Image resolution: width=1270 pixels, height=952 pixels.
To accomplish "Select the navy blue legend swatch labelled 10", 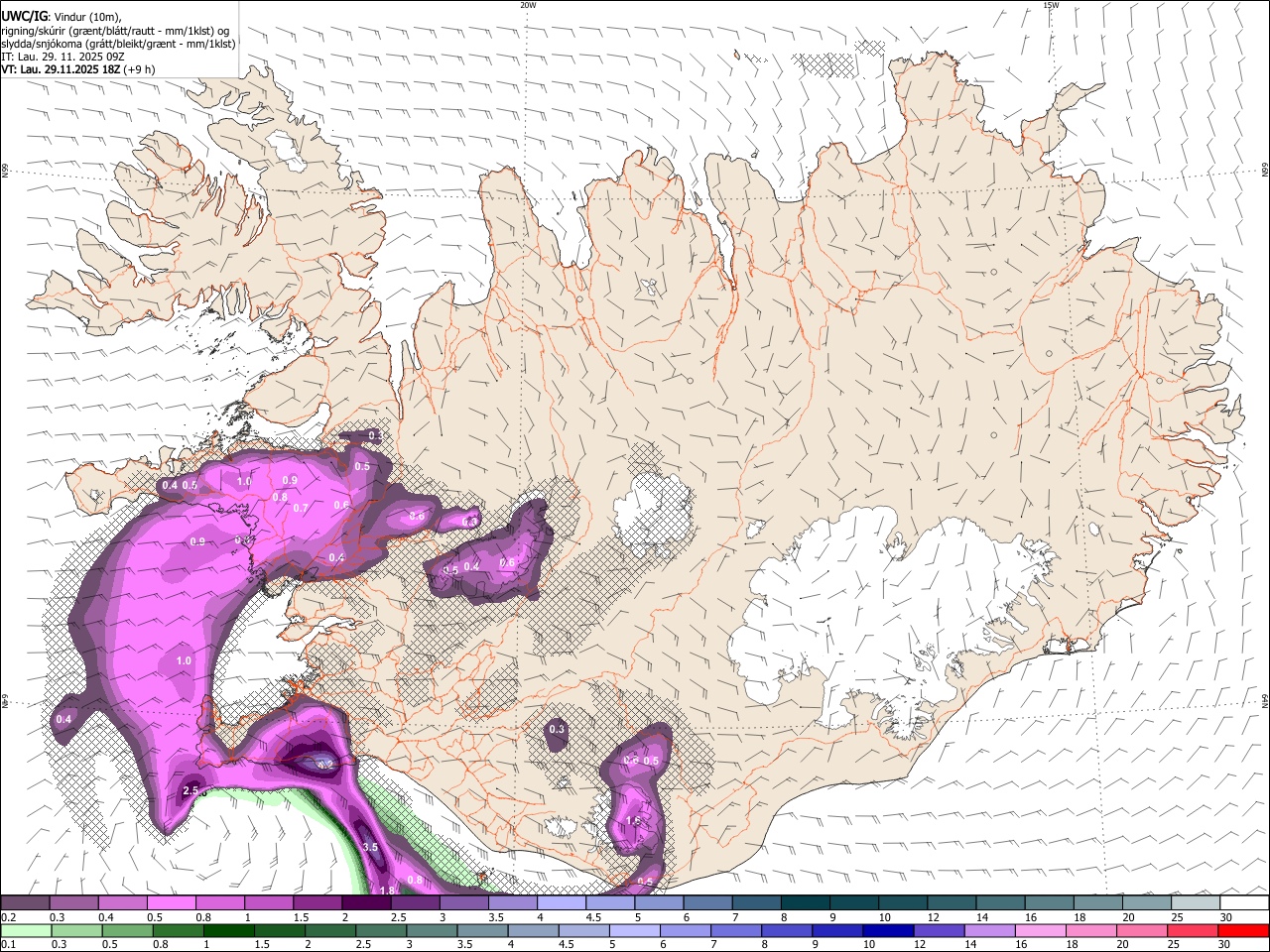I will (886, 931).
